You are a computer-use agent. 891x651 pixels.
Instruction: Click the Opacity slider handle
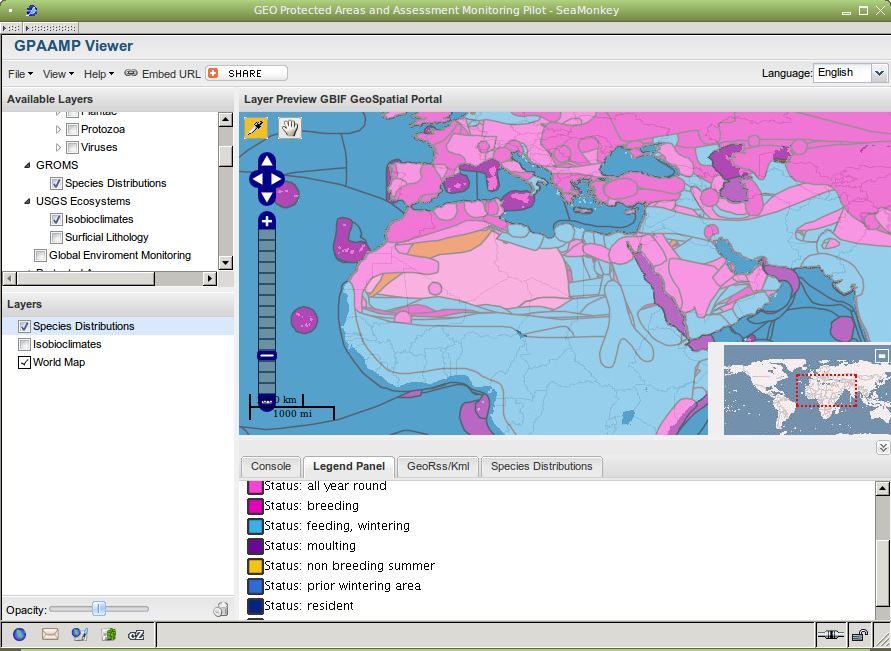point(99,609)
